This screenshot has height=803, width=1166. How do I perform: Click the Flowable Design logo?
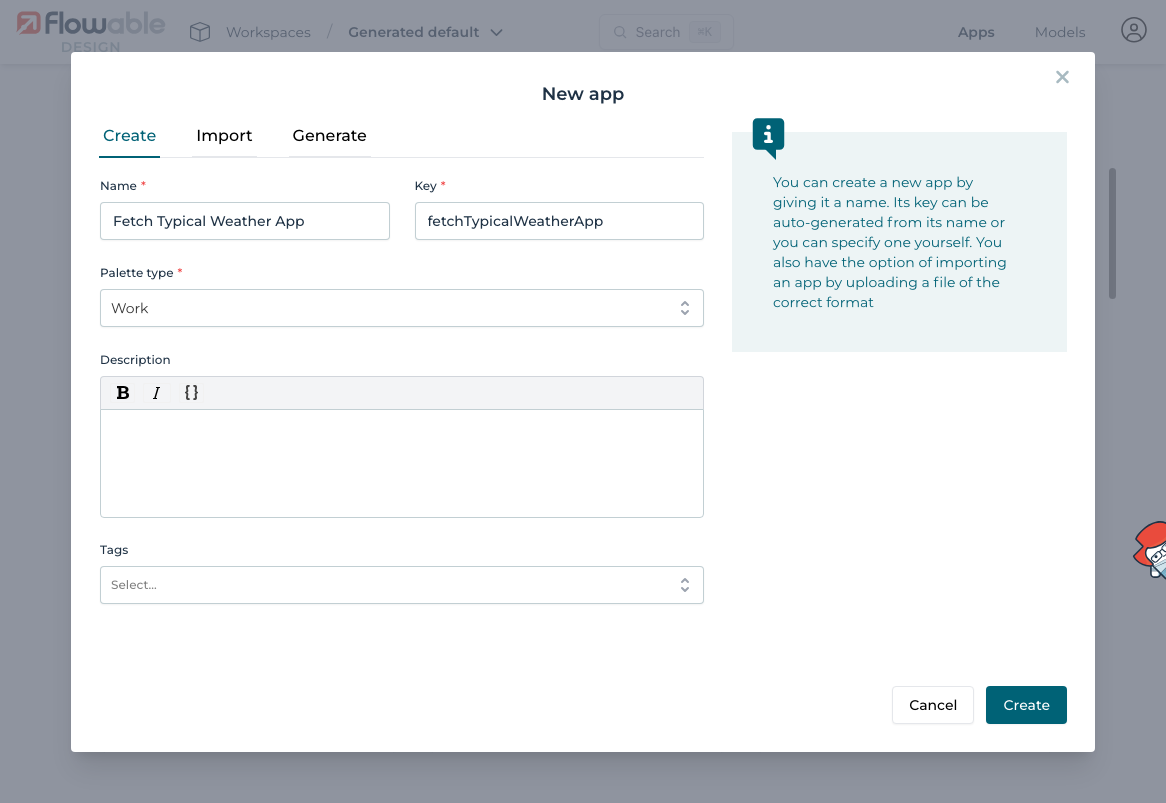88,29
